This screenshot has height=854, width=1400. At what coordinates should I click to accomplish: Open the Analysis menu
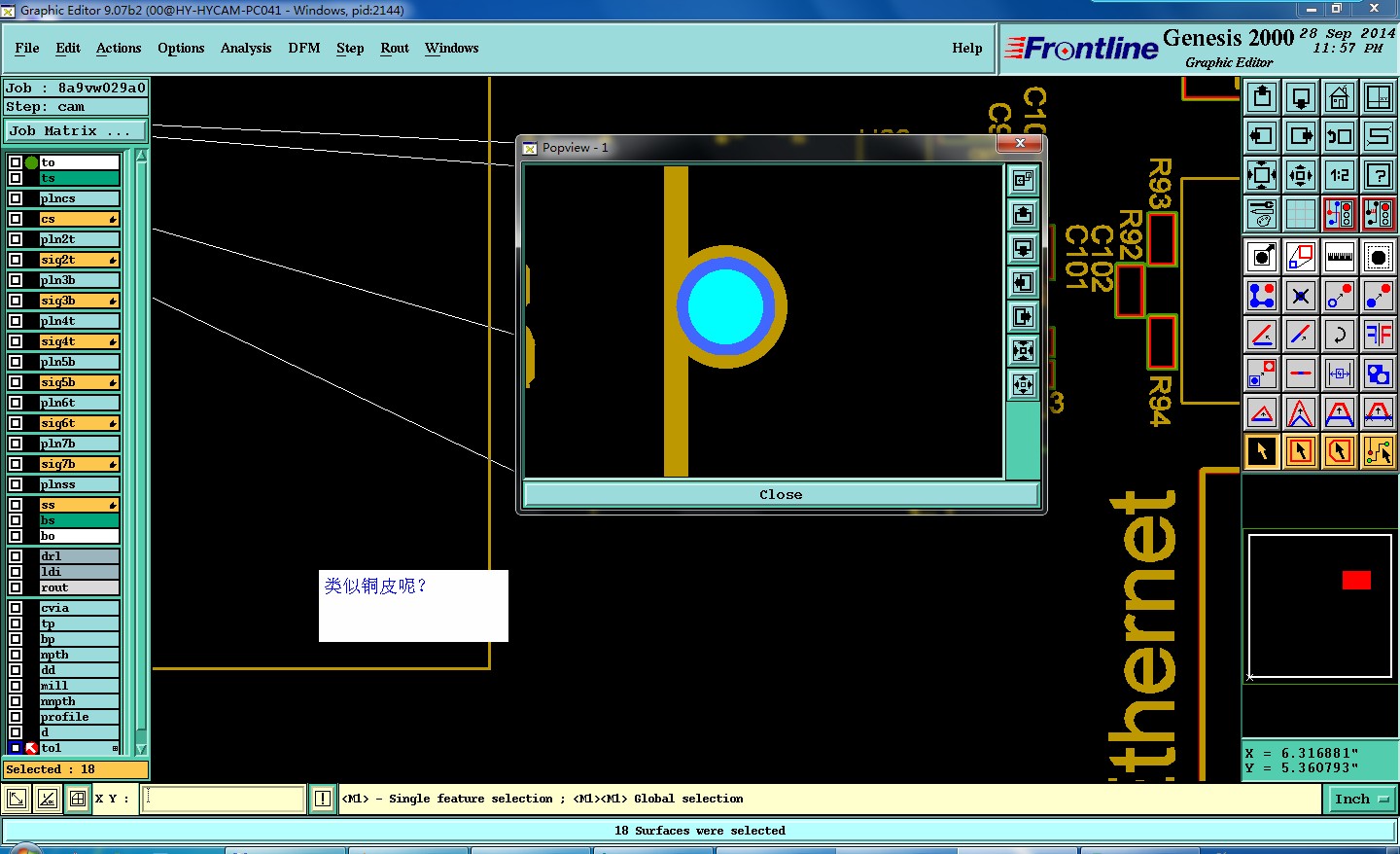[246, 48]
